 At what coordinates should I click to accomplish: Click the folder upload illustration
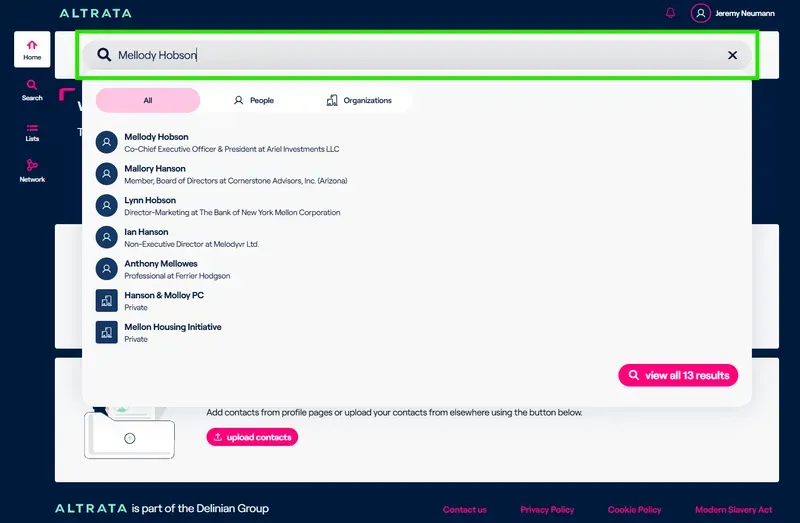[x=130, y=433]
